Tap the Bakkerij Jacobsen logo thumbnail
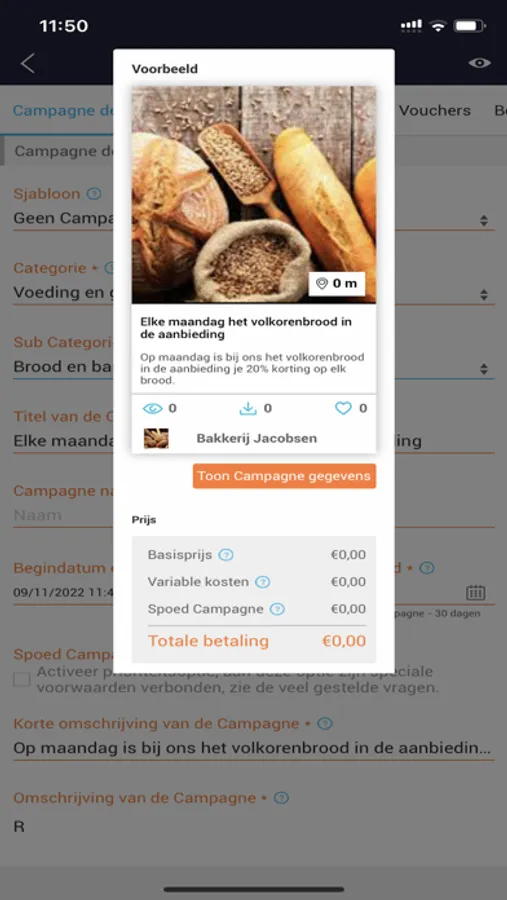507x900 pixels. pyautogui.click(x=156, y=439)
